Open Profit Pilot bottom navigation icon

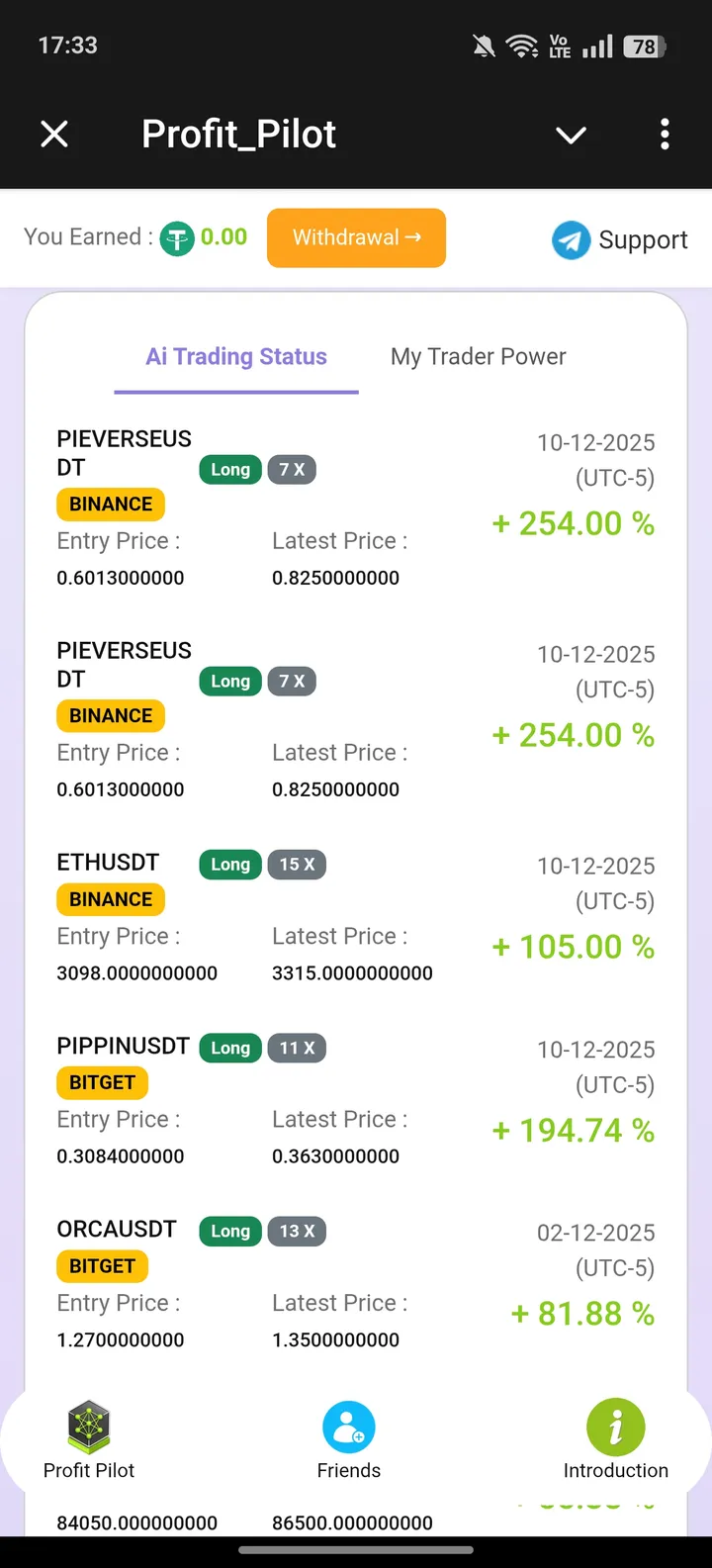[89, 1428]
